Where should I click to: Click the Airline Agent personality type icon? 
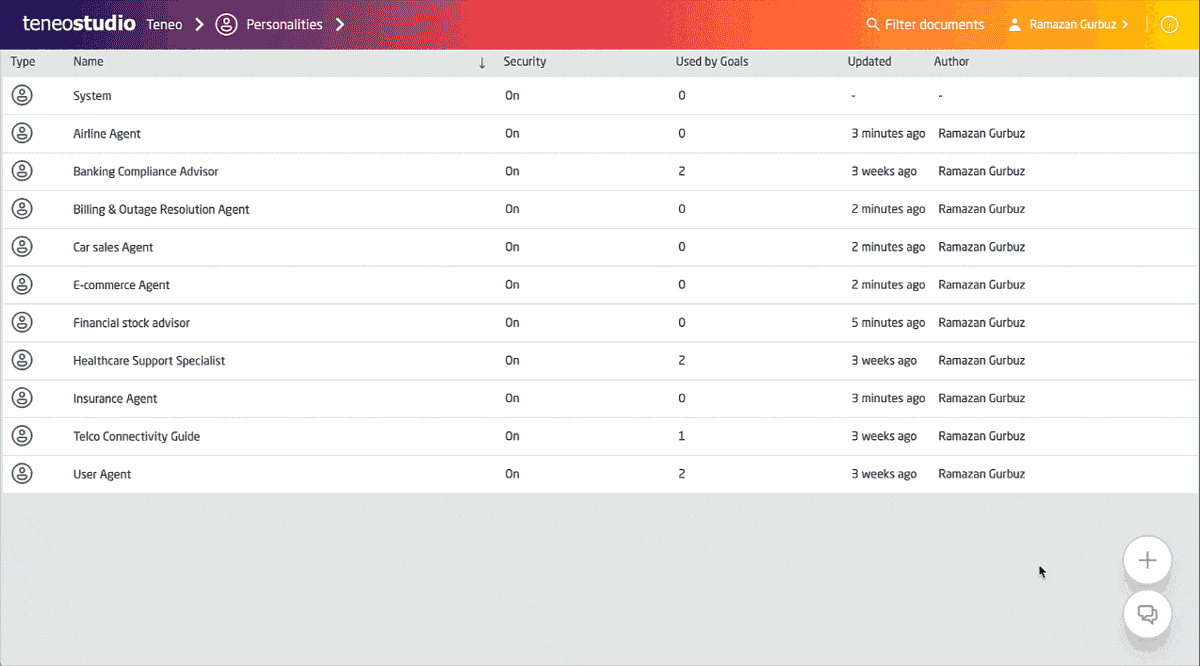[22, 133]
